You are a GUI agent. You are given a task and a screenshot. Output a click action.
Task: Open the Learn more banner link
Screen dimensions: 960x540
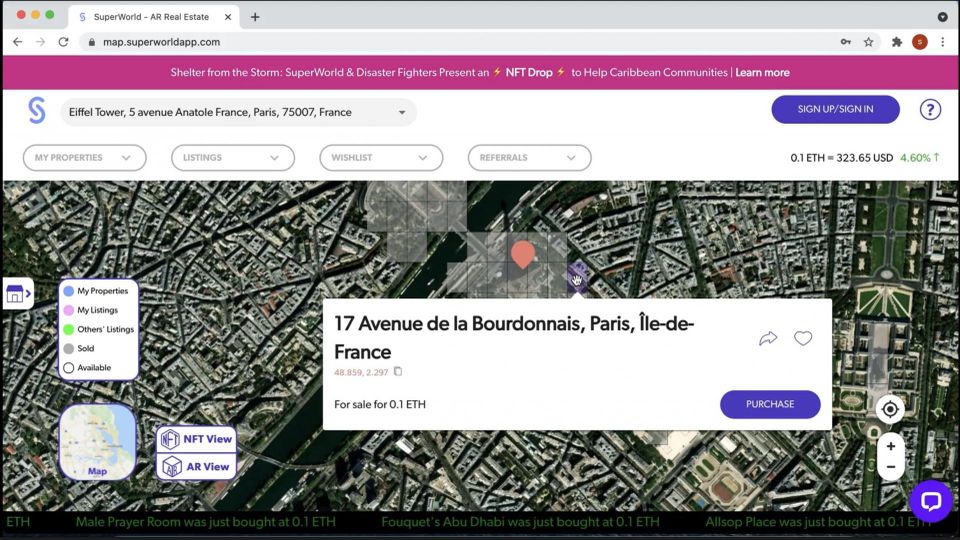762,72
